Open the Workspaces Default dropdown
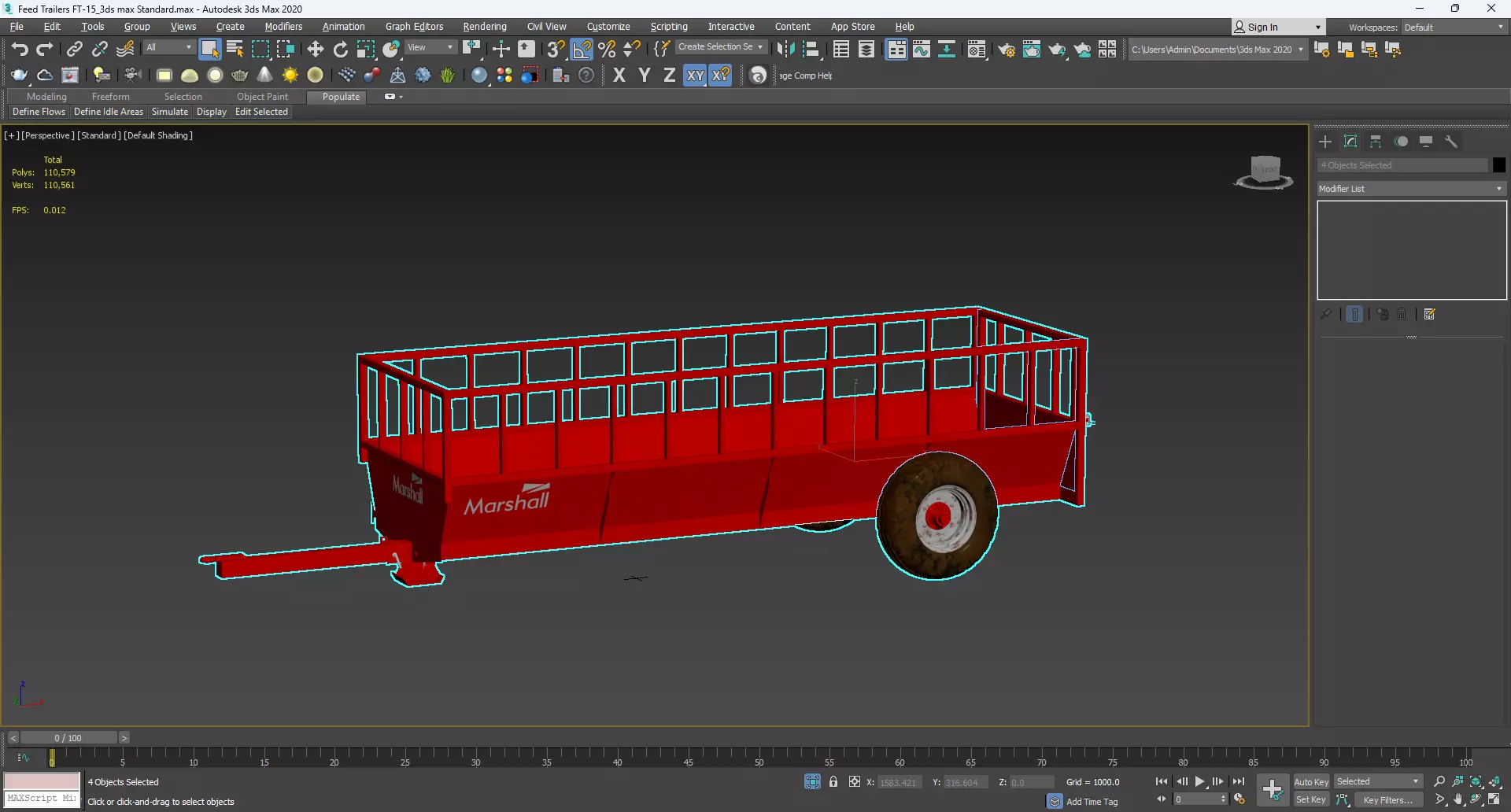This screenshot has width=1511, height=812. tap(1454, 28)
